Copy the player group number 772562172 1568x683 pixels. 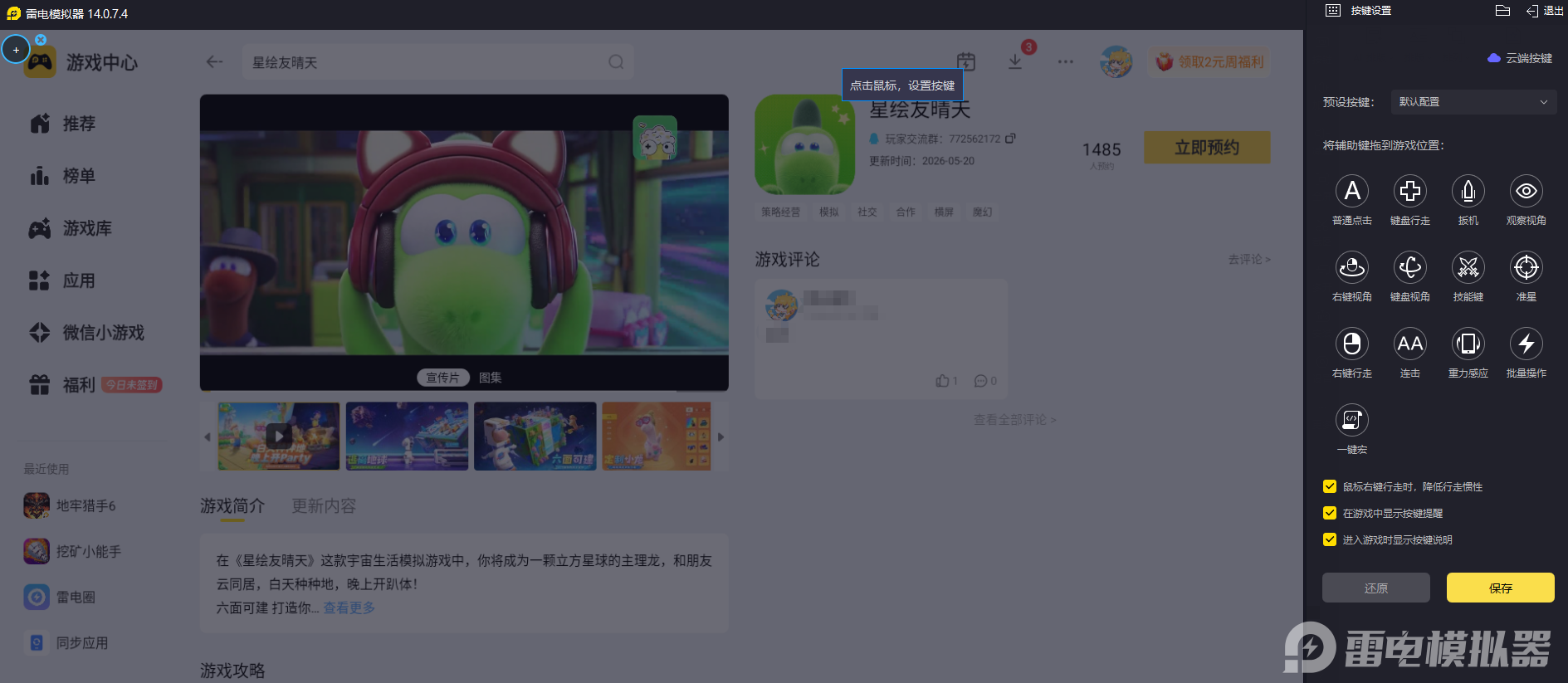pyautogui.click(x=1010, y=139)
